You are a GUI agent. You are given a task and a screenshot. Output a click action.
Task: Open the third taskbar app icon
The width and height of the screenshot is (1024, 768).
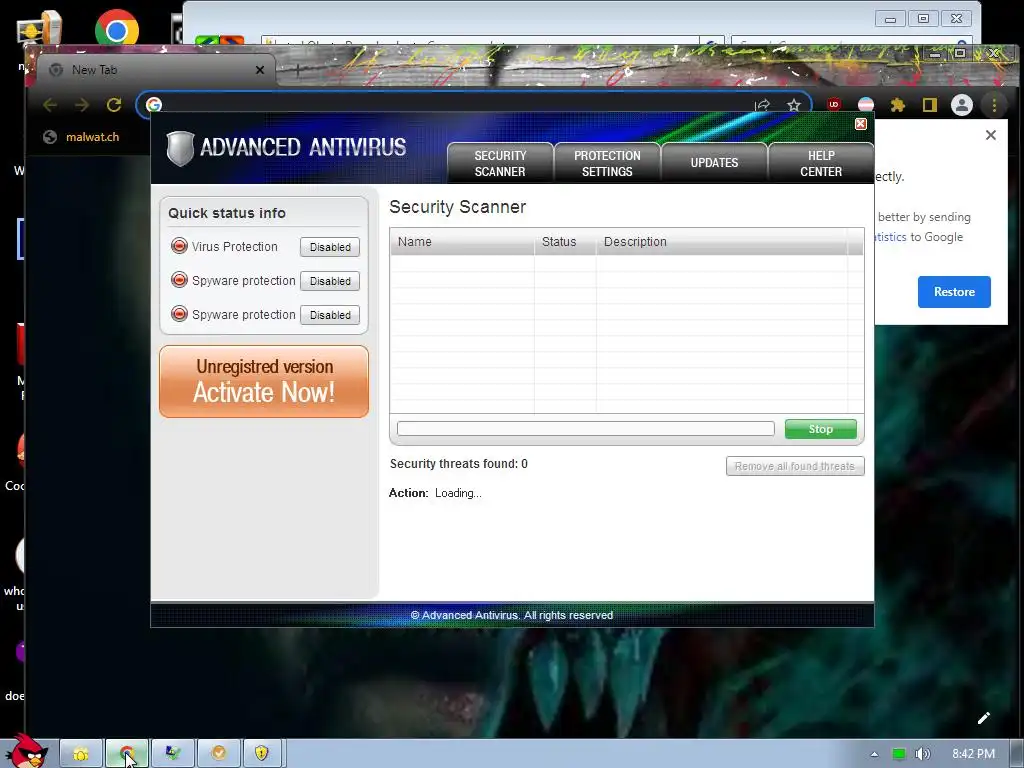(172, 754)
